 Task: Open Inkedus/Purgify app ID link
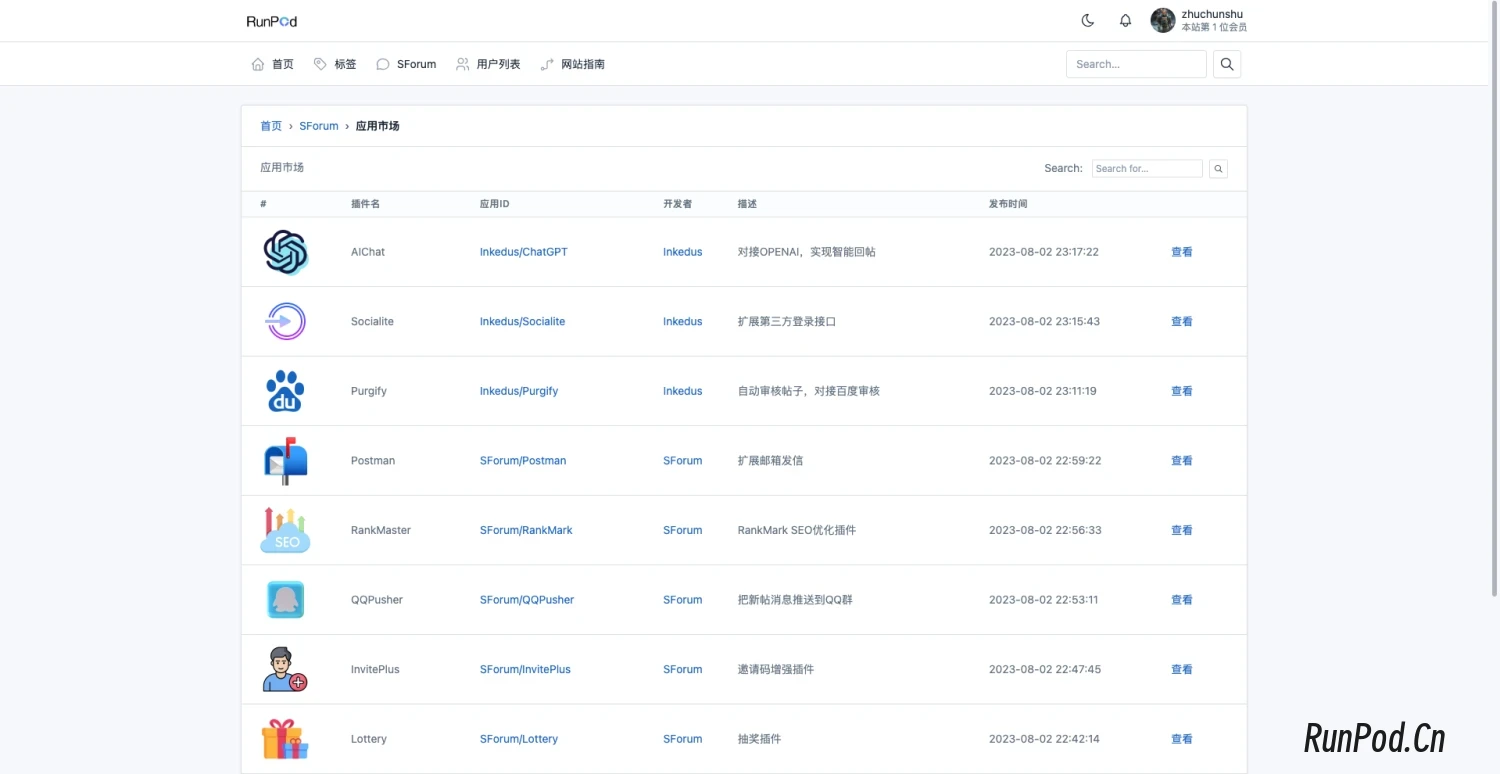[519, 391]
